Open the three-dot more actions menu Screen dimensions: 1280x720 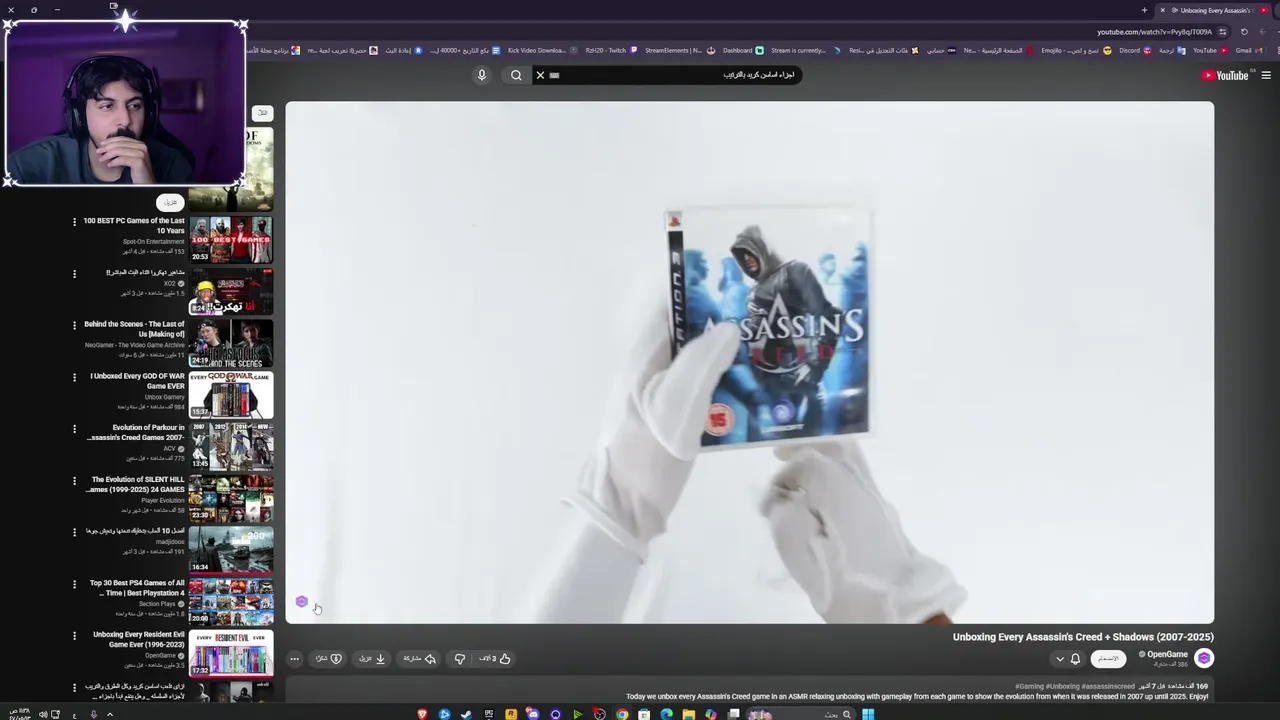[x=294, y=659]
